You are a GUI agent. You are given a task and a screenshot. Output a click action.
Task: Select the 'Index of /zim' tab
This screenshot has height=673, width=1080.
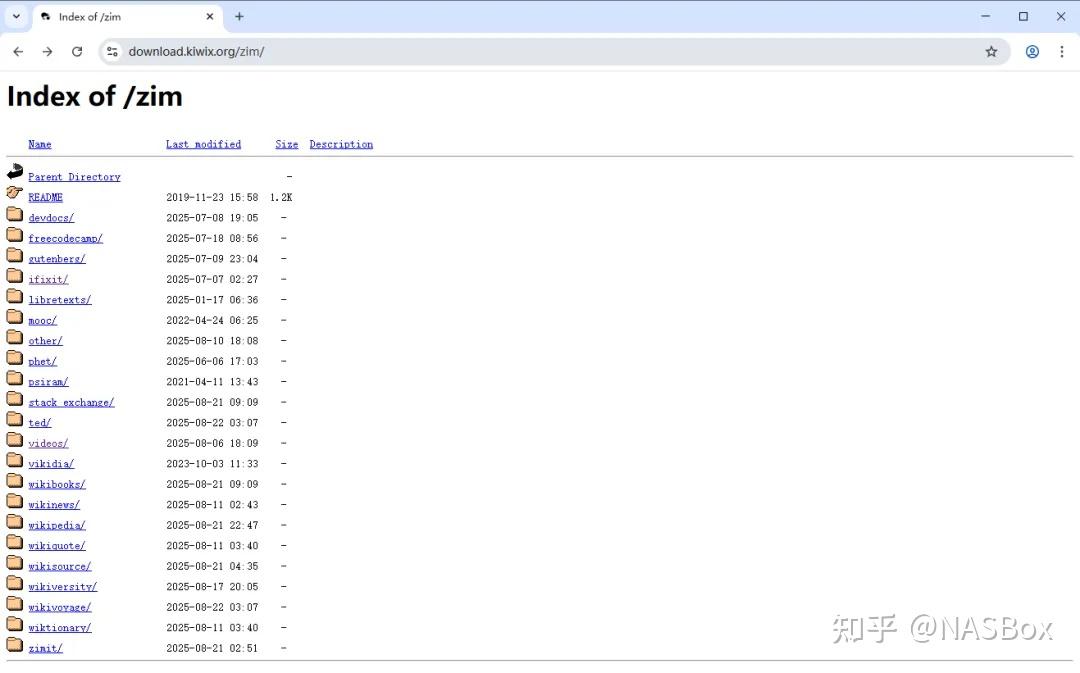point(127,17)
